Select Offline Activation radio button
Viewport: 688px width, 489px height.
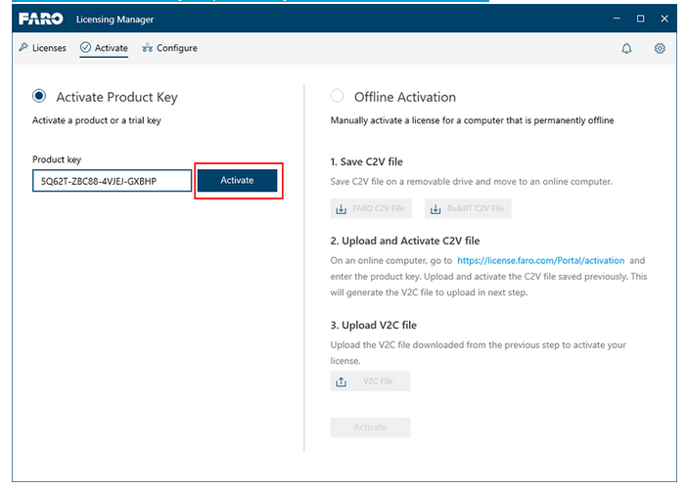337,96
